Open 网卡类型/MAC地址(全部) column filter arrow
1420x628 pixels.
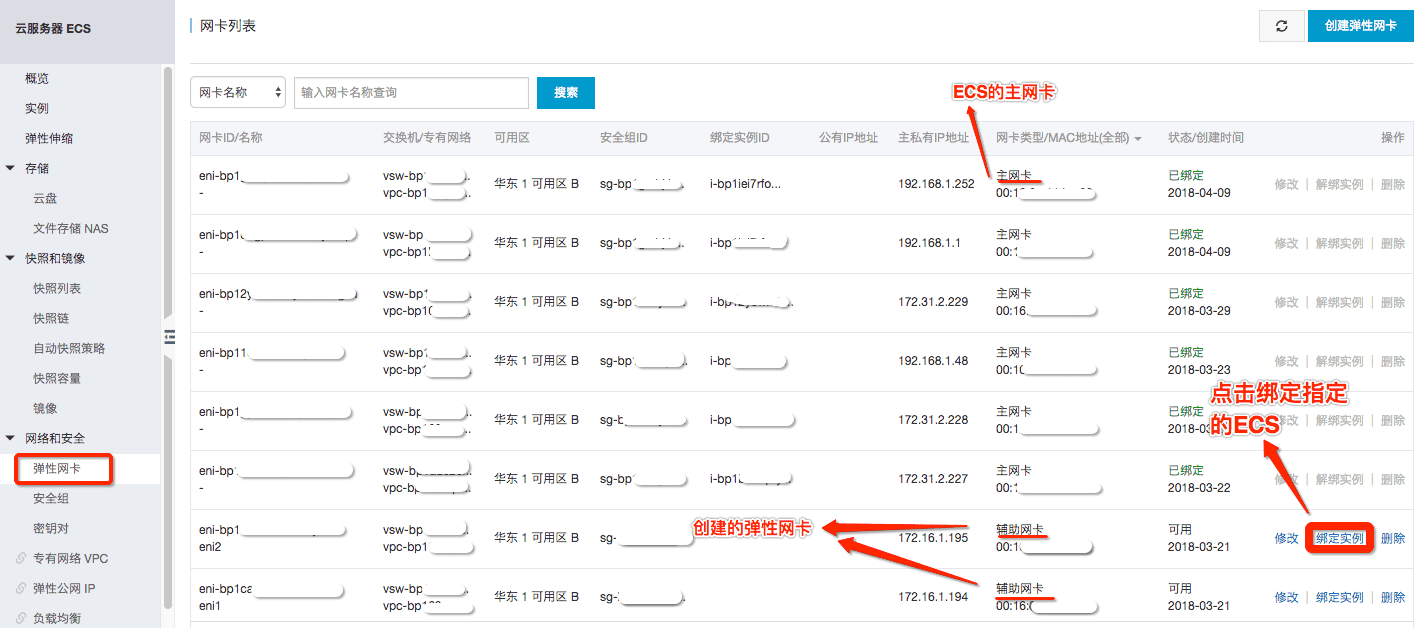coord(1137,139)
